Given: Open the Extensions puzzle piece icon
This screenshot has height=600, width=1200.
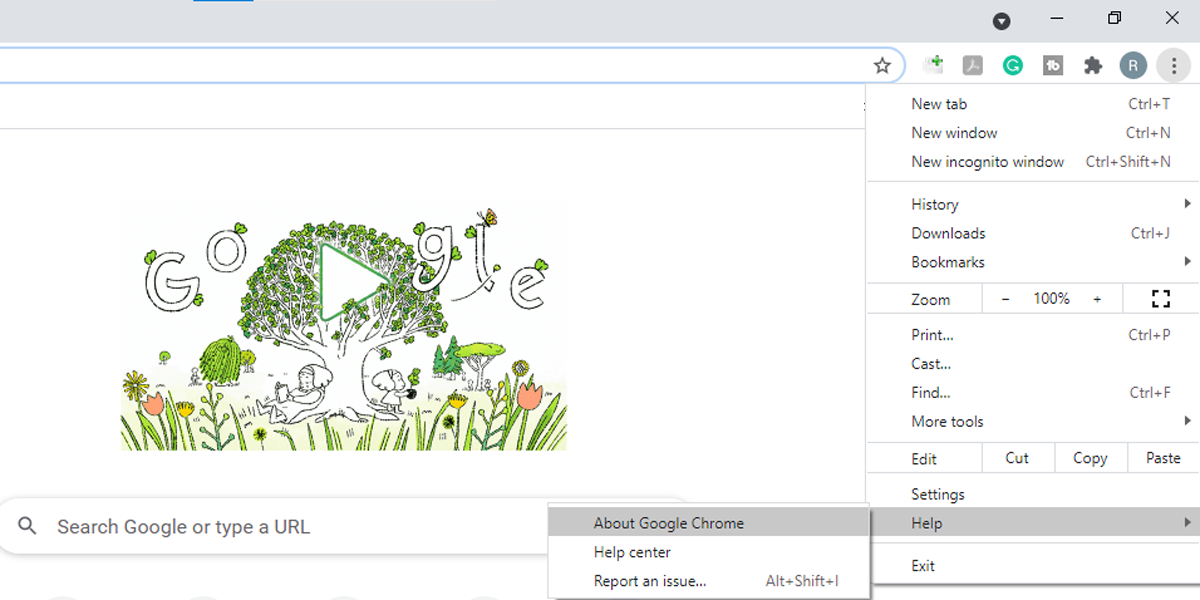Looking at the screenshot, I should [1093, 66].
